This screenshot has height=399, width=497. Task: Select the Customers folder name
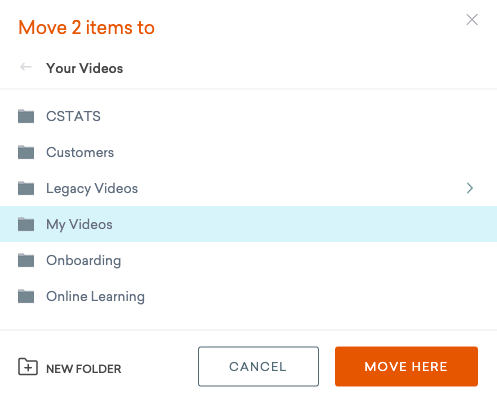pyautogui.click(x=80, y=152)
